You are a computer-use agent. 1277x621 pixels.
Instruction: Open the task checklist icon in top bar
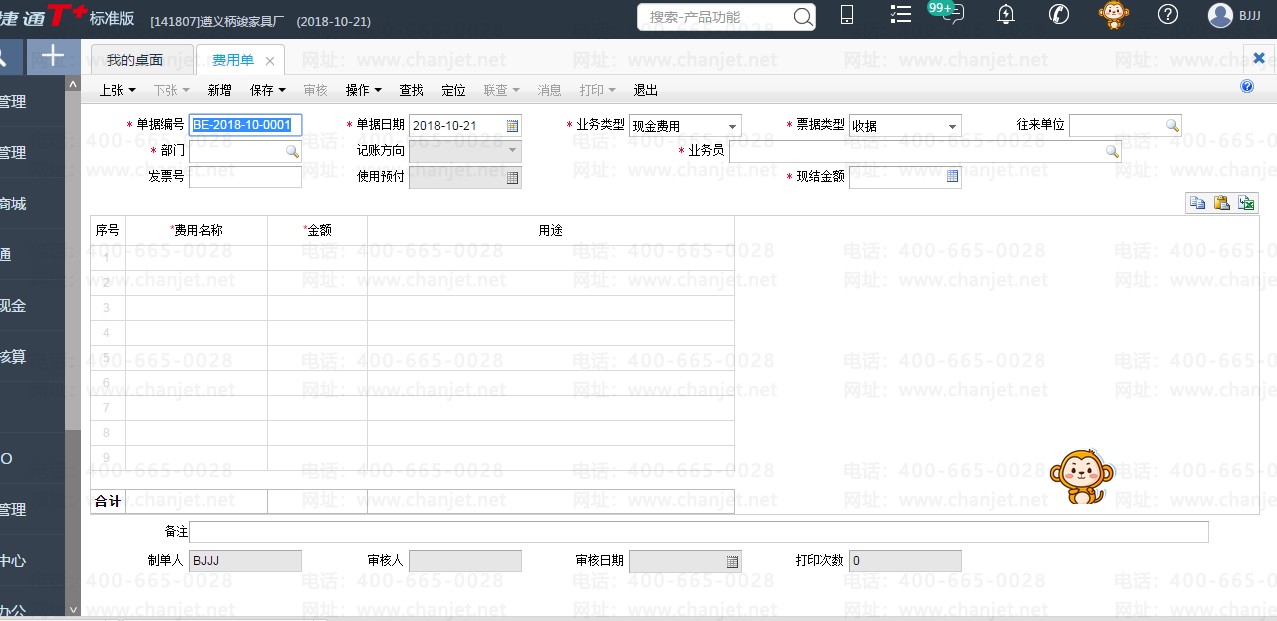[900, 15]
